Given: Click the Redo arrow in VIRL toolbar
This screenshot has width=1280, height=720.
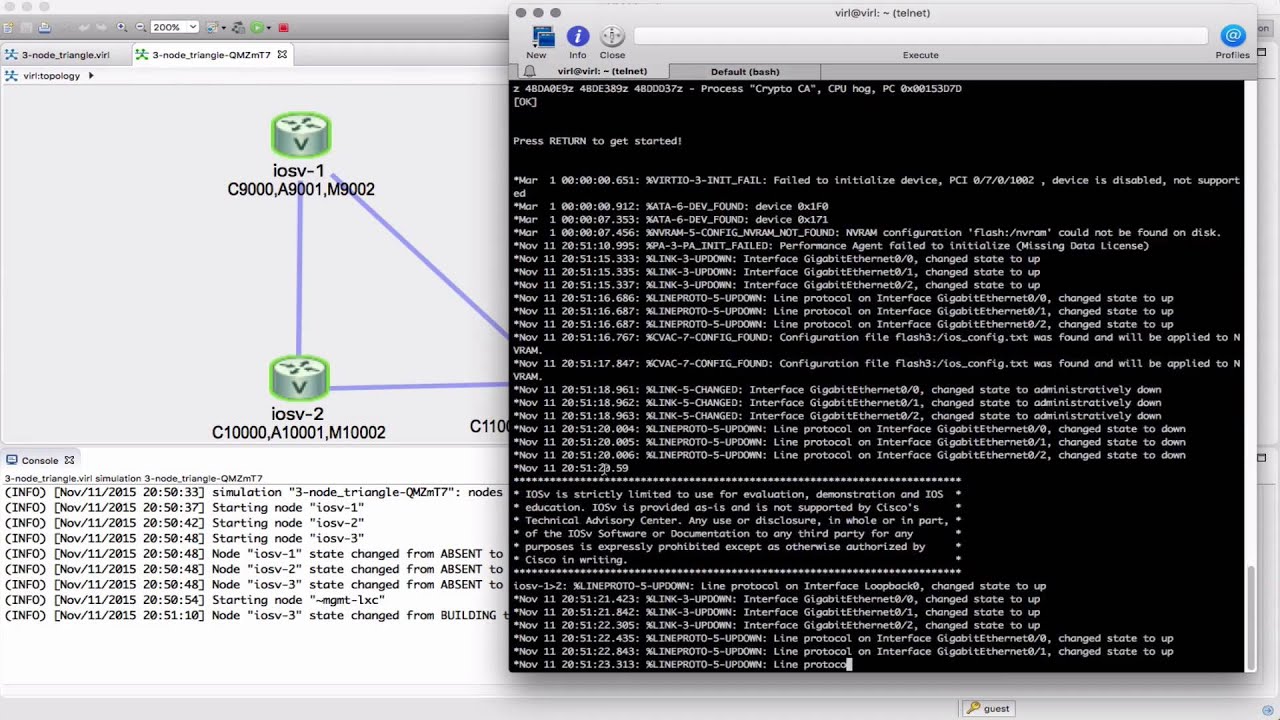Looking at the screenshot, I should (x=101, y=27).
